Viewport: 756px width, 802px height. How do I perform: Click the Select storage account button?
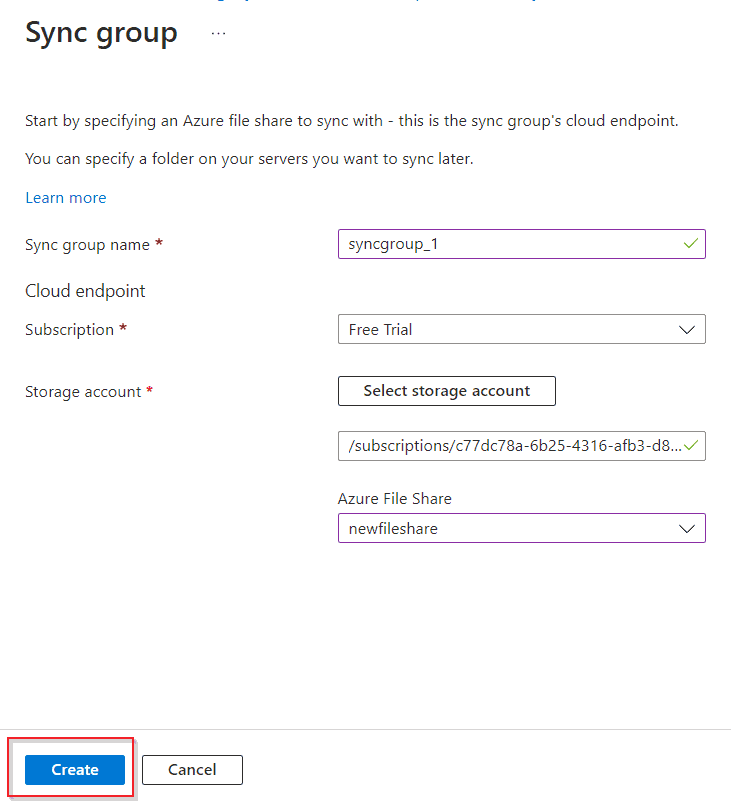click(x=446, y=391)
